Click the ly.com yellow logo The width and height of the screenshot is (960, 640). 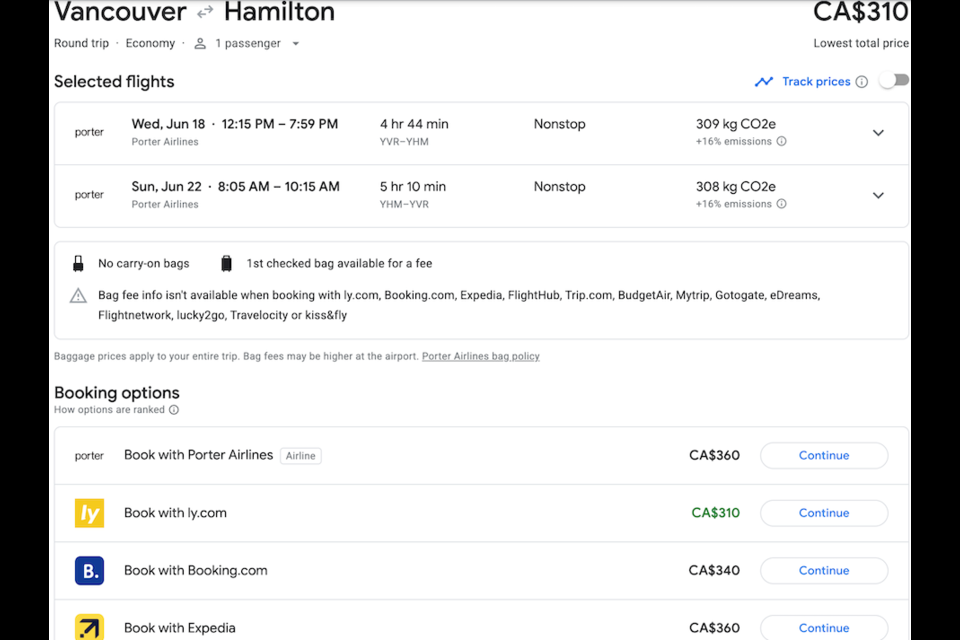click(x=89, y=513)
